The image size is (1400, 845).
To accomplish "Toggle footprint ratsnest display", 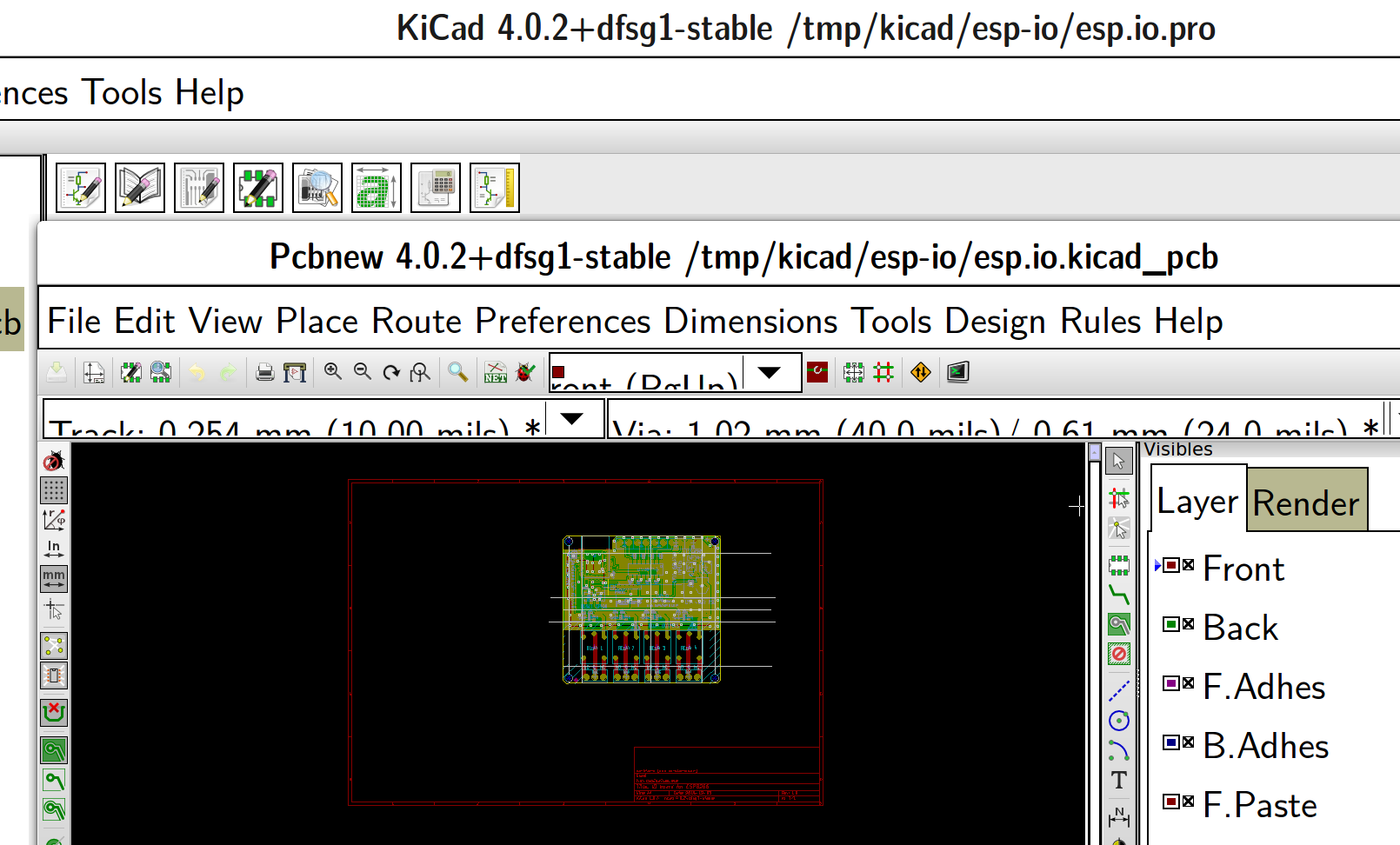I will (54, 675).
